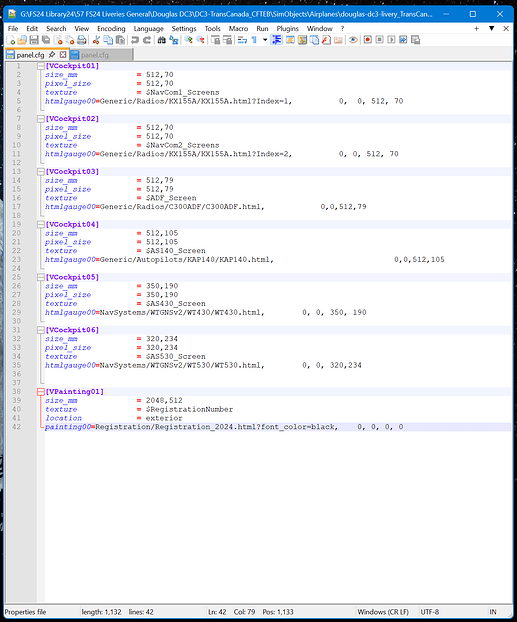Click the user-defined language icon

pos(290,40)
